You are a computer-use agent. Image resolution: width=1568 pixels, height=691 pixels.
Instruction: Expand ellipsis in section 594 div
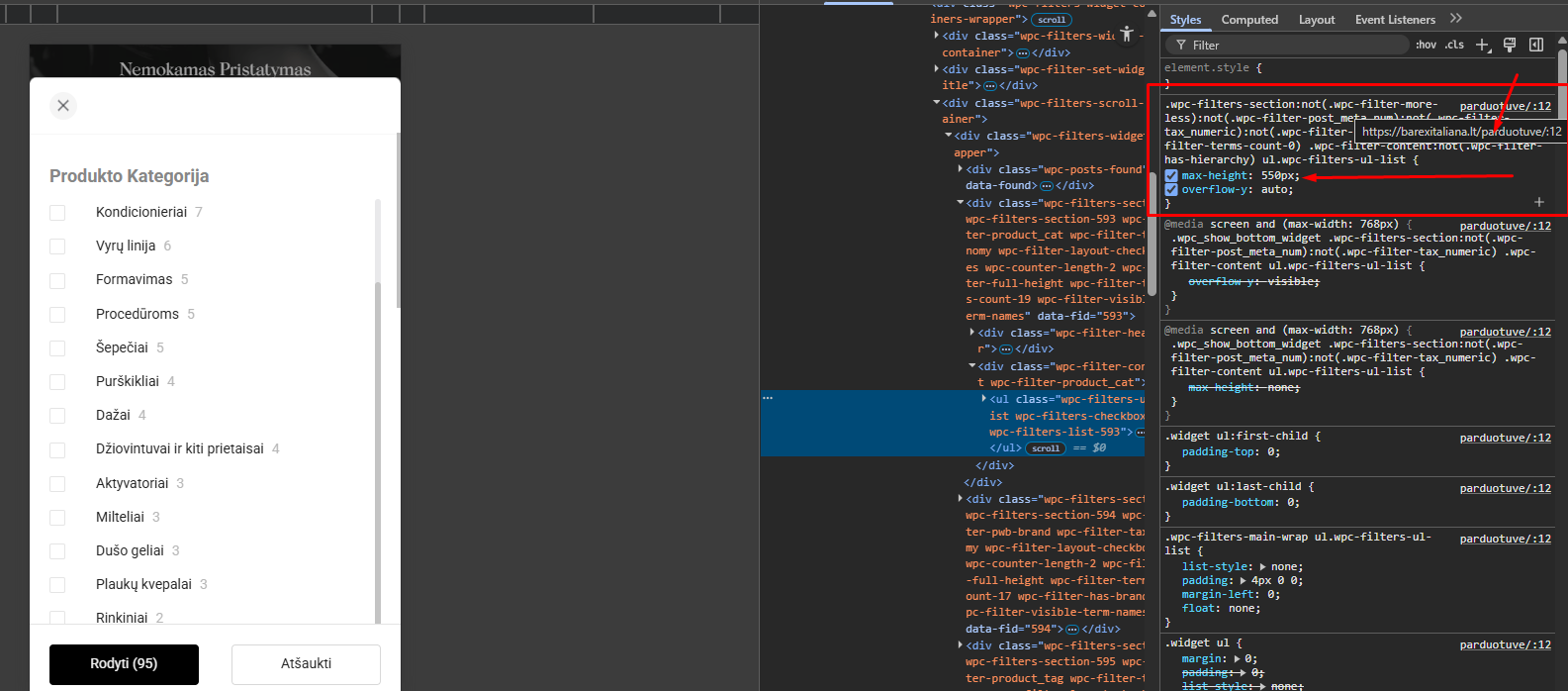[1071, 630]
